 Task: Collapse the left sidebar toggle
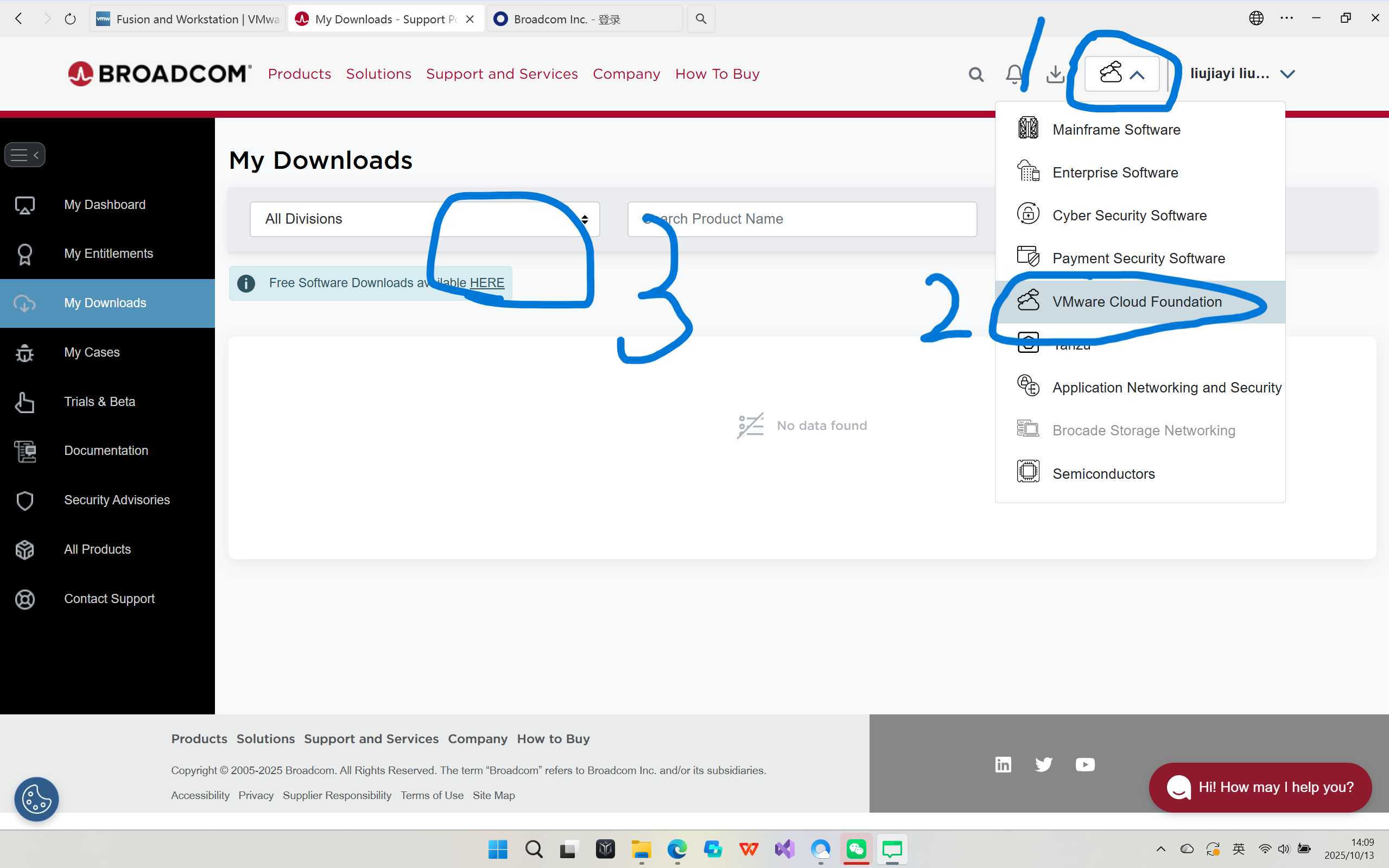coord(24,155)
